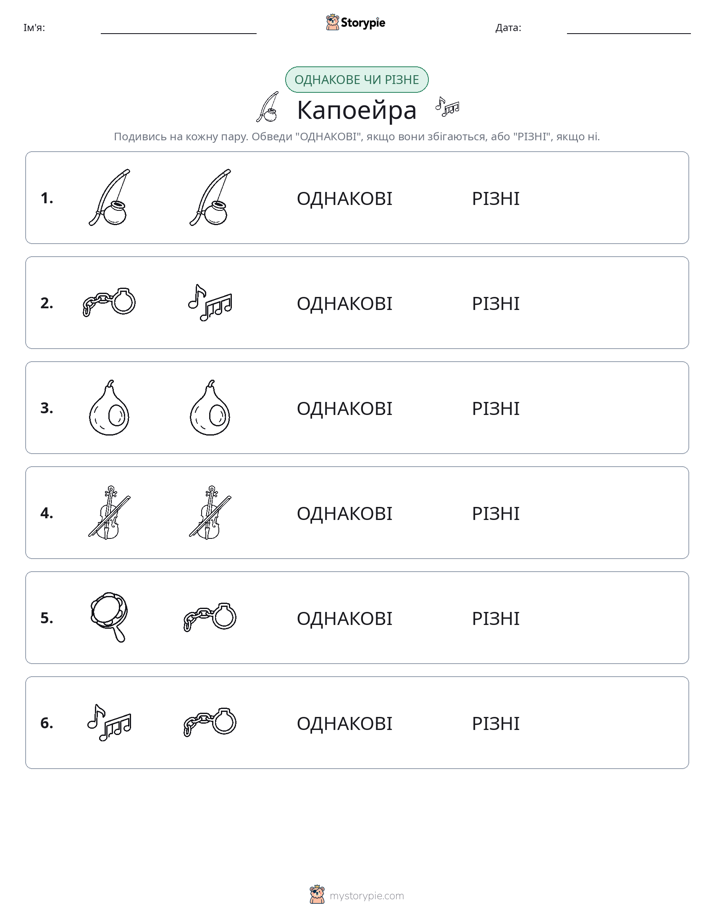Click the ОДНАКОВЕ ЧИ РІЗНЕ green badge
Image resolution: width=714 pixels, height=924 pixels.
(356, 80)
